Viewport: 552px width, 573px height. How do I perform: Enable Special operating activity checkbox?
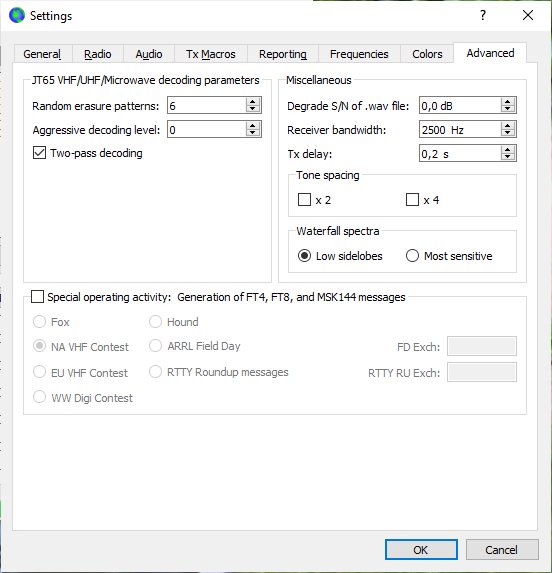pyautogui.click(x=38, y=297)
